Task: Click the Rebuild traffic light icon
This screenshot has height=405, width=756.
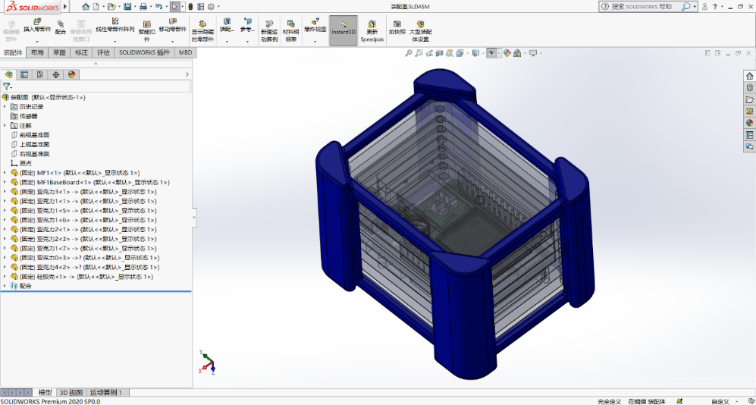Action: (x=190, y=7)
